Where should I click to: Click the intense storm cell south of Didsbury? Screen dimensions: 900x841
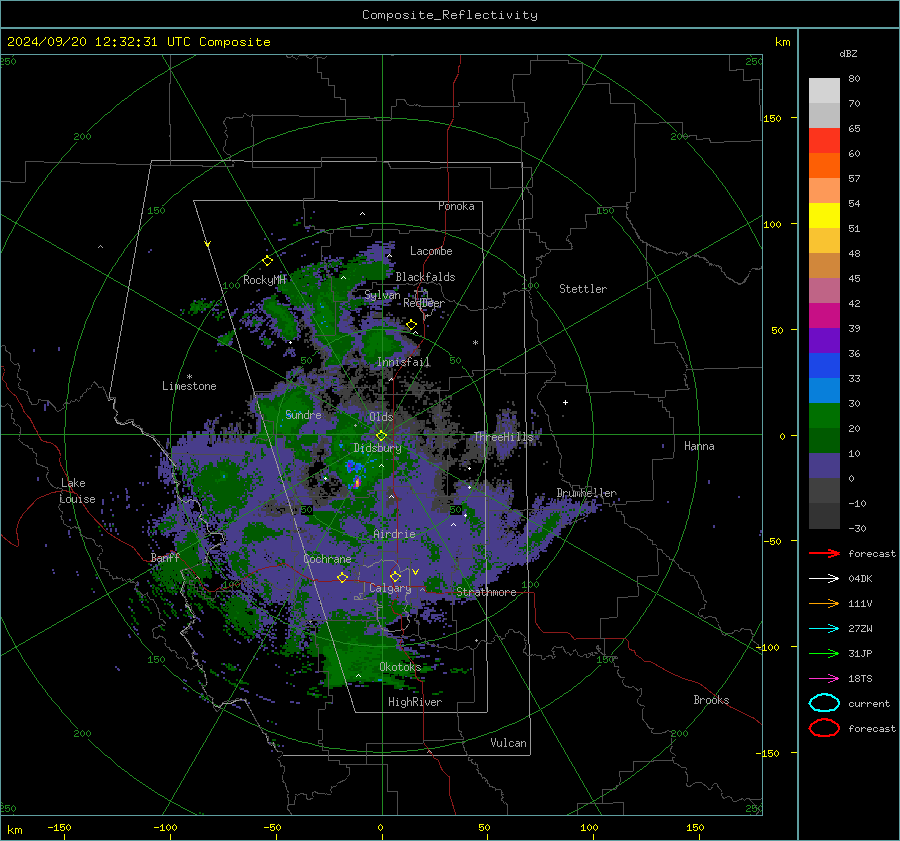[356, 482]
